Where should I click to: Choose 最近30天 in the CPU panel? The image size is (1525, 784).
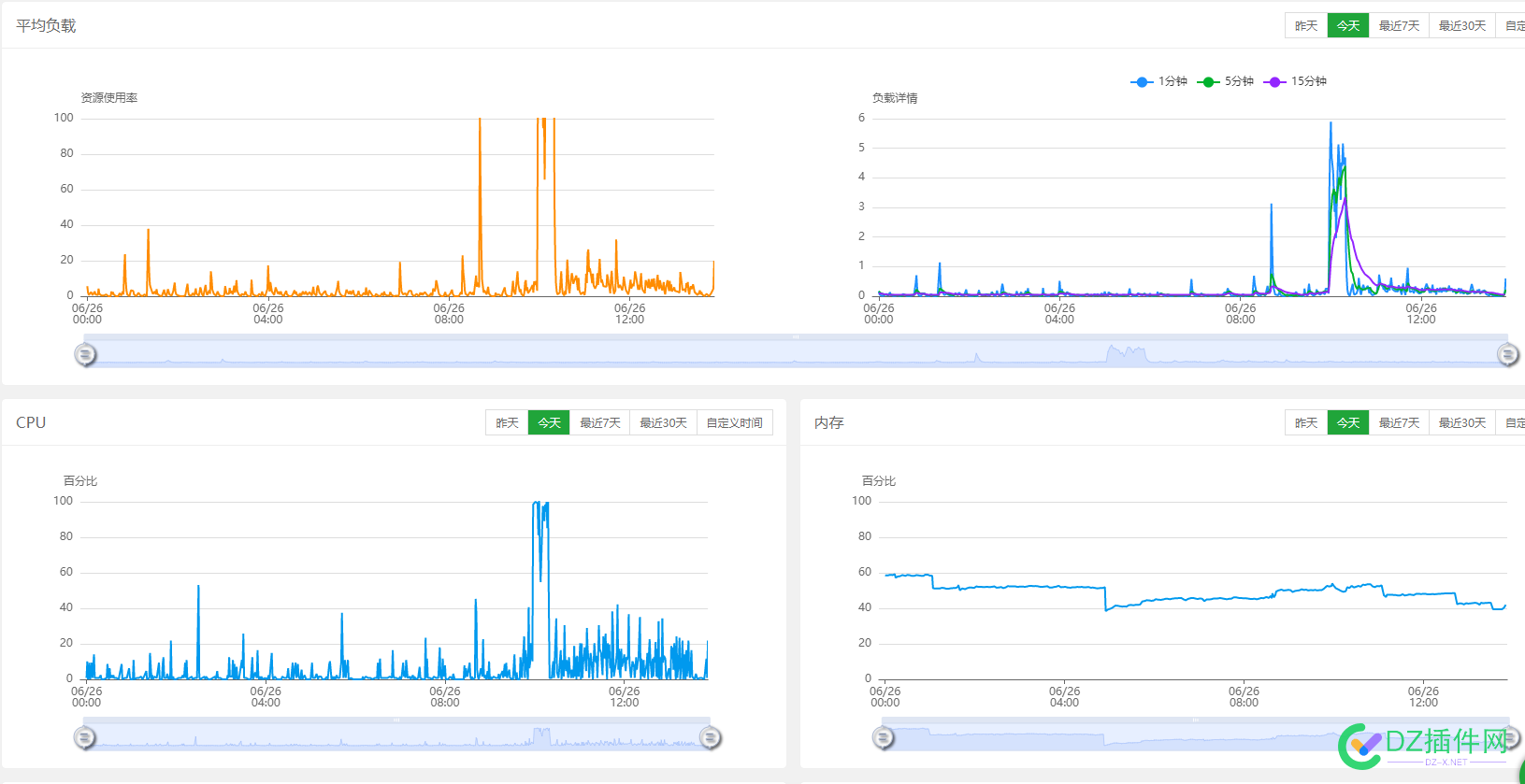pyautogui.click(x=663, y=423)
